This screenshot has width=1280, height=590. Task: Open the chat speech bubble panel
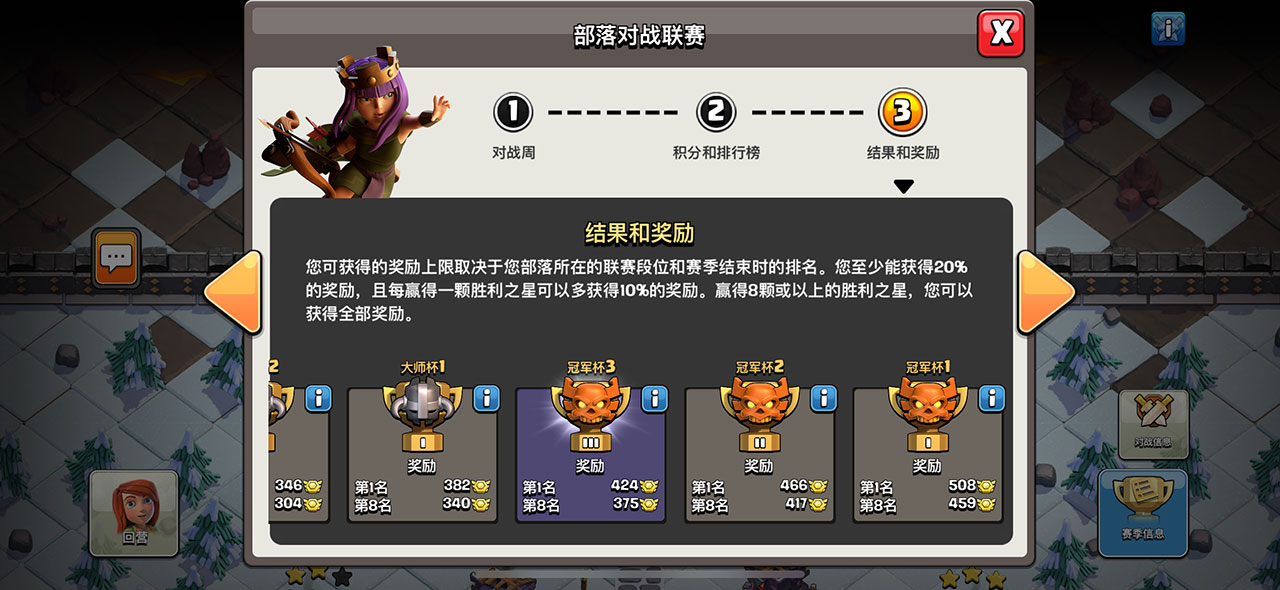tap(116, 258)
